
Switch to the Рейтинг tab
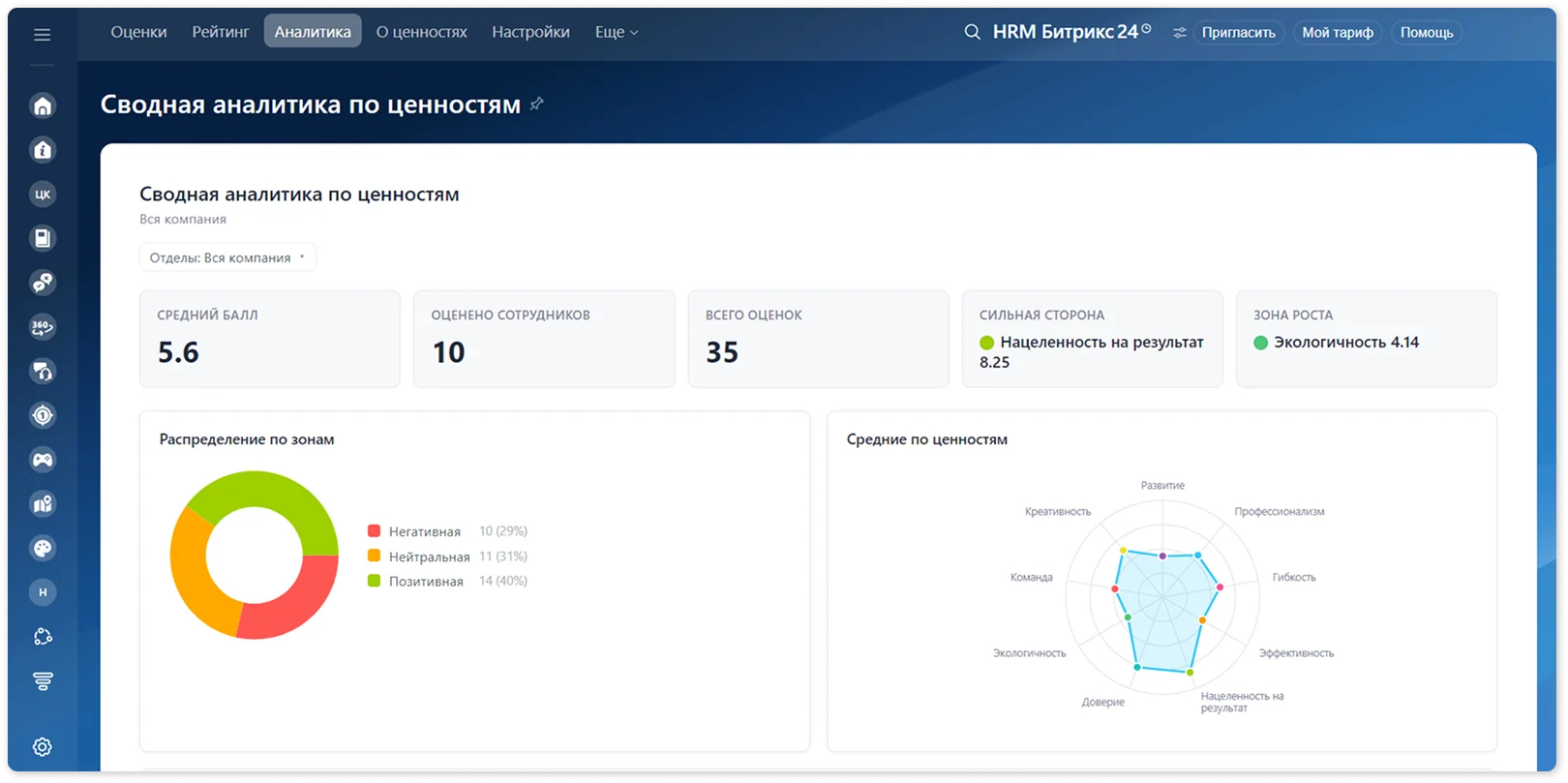[x=221, y=32]
